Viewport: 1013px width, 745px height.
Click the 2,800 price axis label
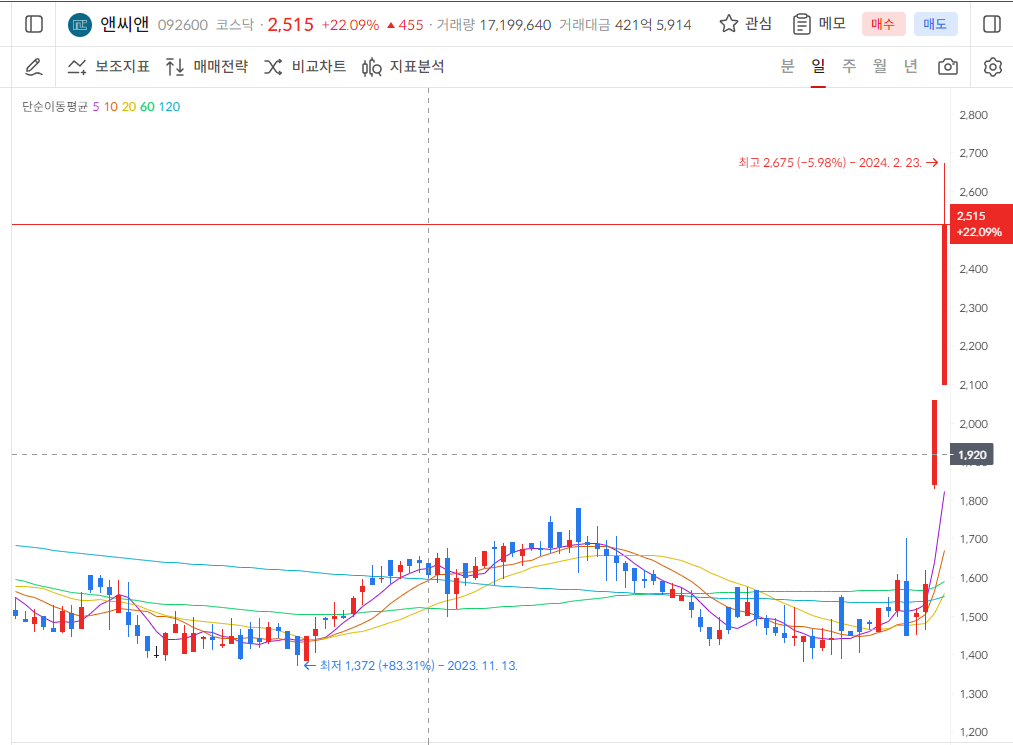pos(974,115)
